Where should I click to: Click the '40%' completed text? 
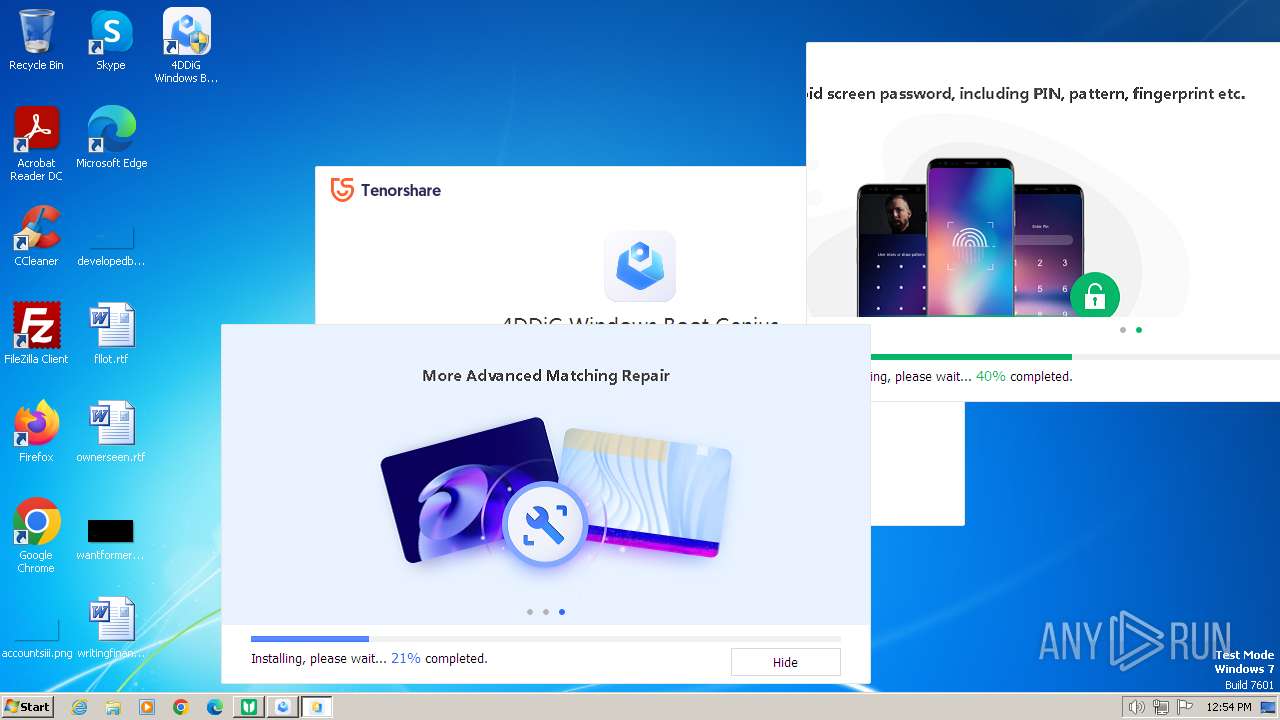click(x=991, y=377)
